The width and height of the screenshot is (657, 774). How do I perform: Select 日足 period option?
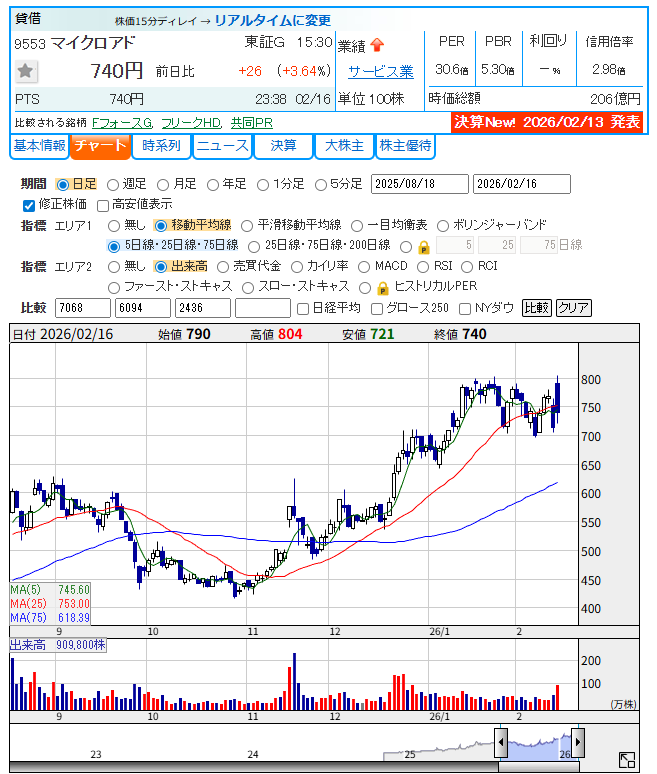point(63,185)
